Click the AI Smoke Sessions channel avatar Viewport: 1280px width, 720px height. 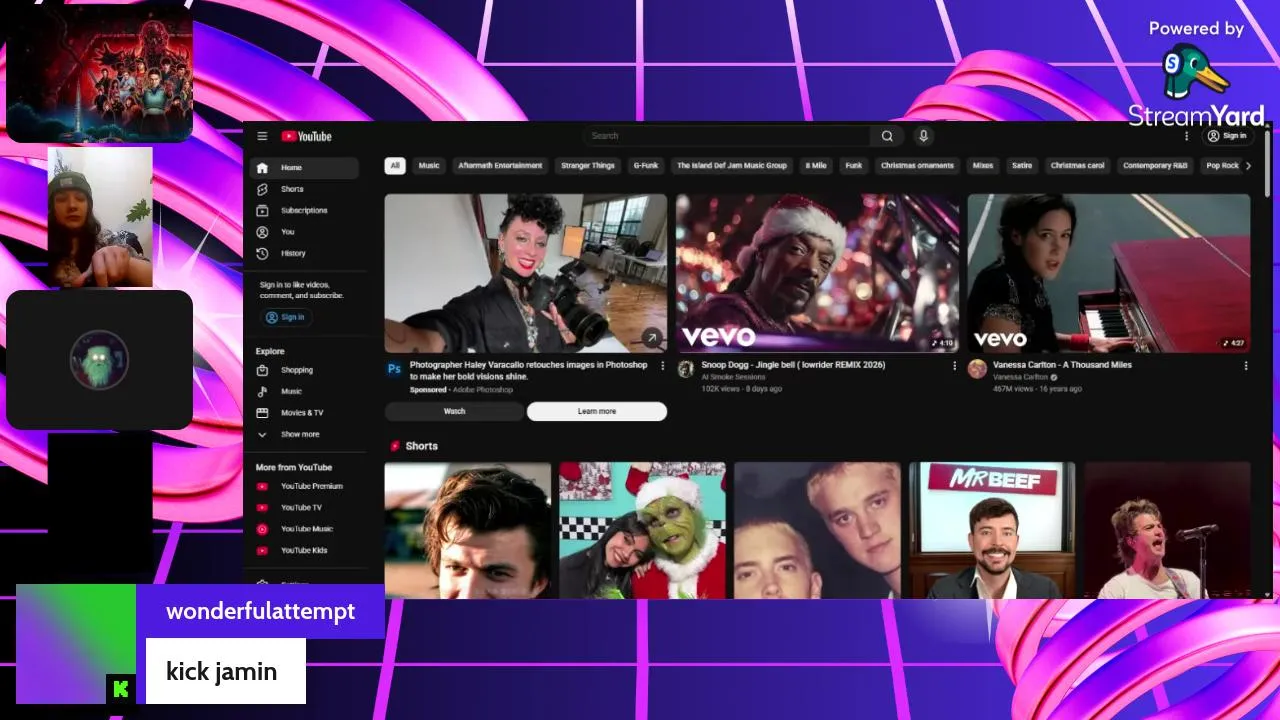click(685, 369)
